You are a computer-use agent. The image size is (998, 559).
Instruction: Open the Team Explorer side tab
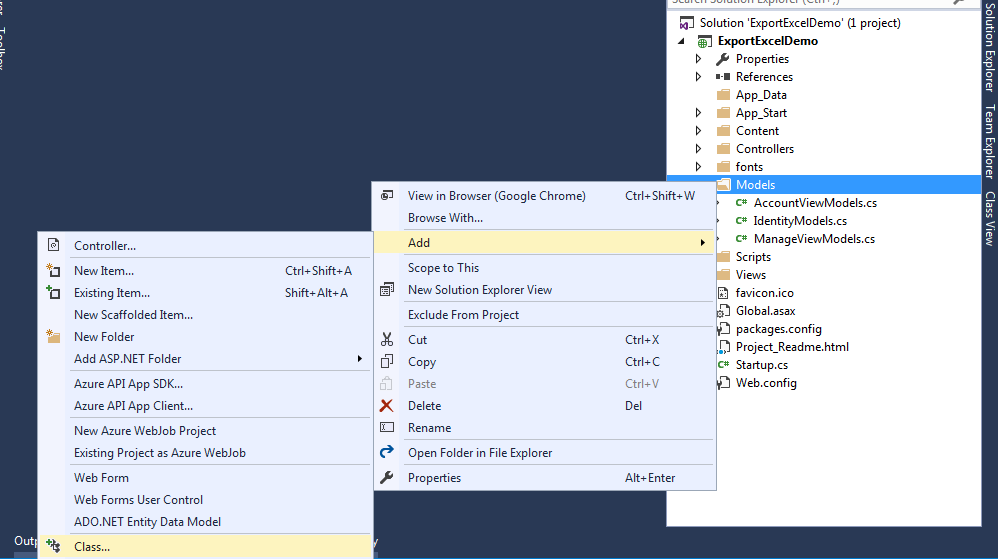click(x=990, y=141)
